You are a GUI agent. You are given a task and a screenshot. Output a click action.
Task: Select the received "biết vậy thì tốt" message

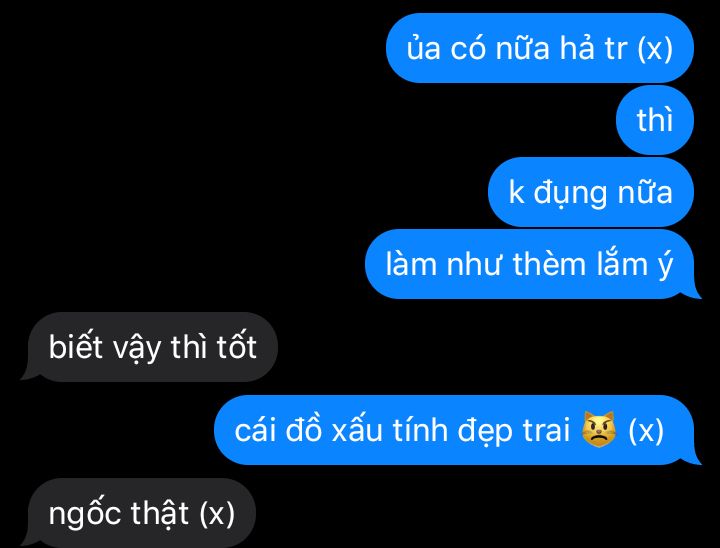149,347
